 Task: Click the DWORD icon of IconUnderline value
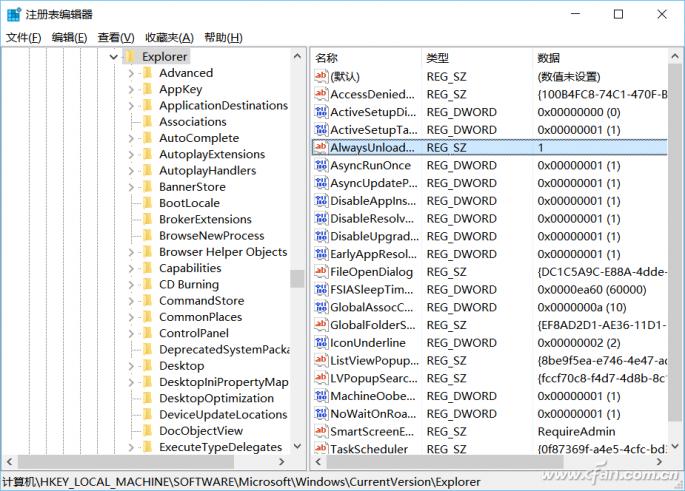coord(321,342)
